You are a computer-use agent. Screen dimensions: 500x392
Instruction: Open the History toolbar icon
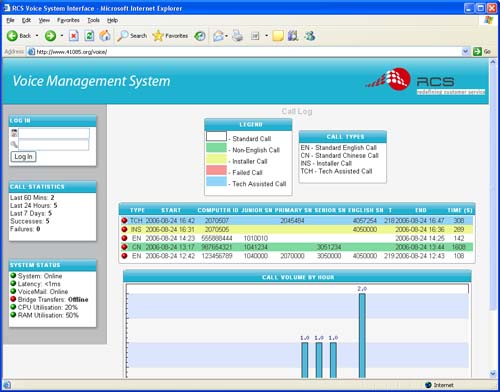pos(200,36)
